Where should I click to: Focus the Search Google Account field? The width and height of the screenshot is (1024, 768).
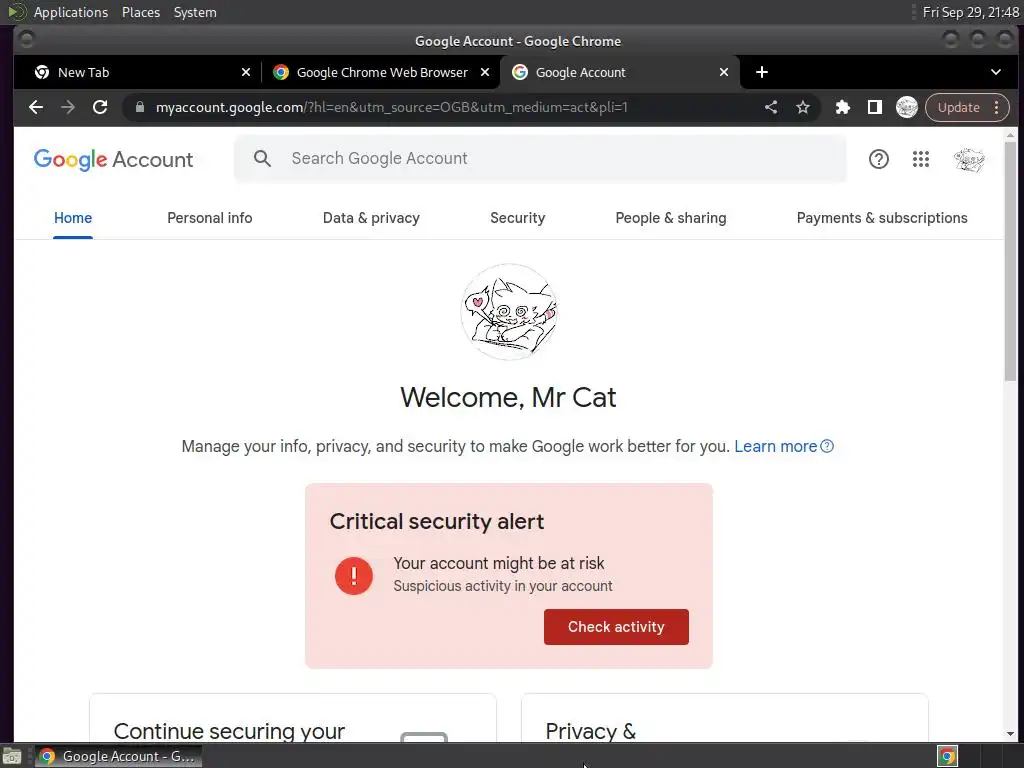click(x=540, y=158)
